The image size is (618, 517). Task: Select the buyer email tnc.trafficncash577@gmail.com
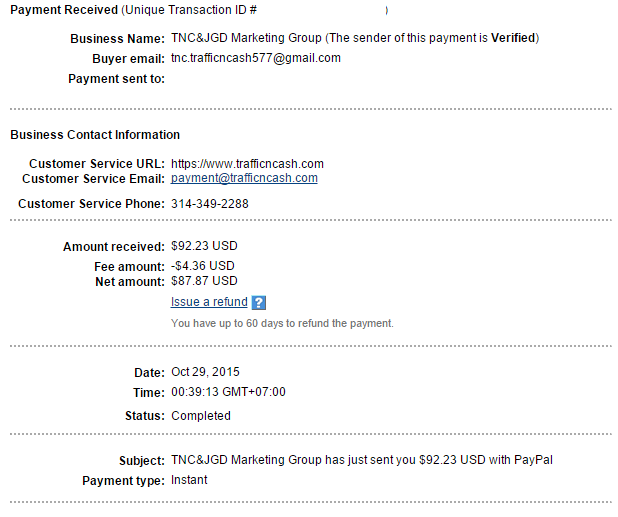(x=256, y=58)
